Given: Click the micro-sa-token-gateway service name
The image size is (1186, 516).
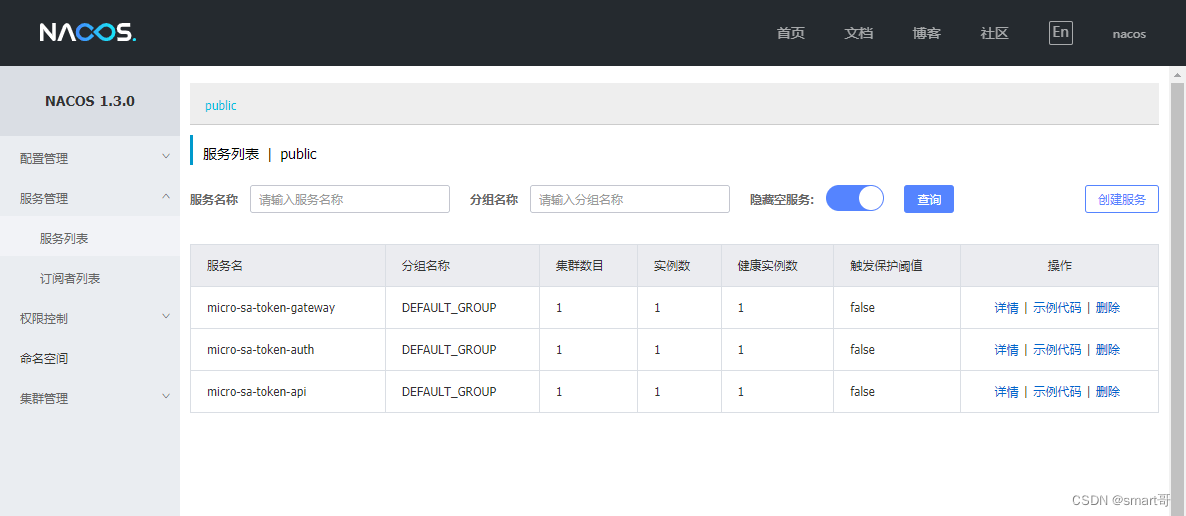Looking at the screenshot, I should [271, 308].
